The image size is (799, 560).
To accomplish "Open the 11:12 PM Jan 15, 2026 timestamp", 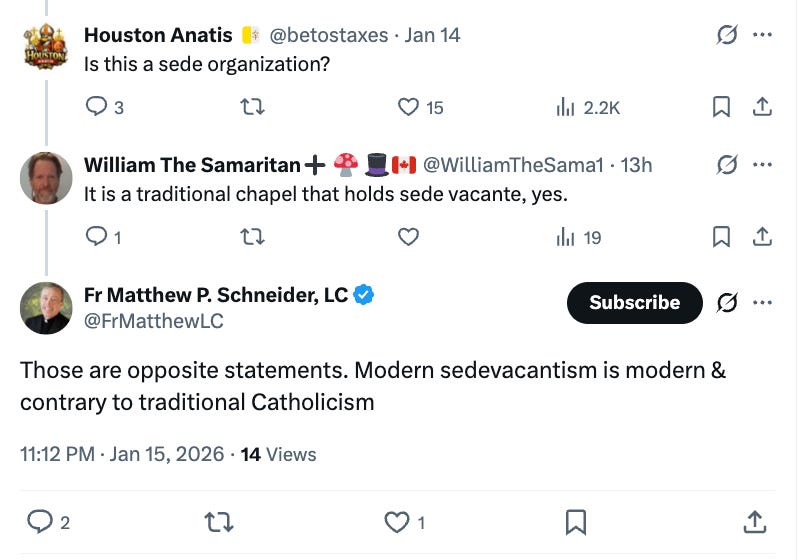I will 123,454.
